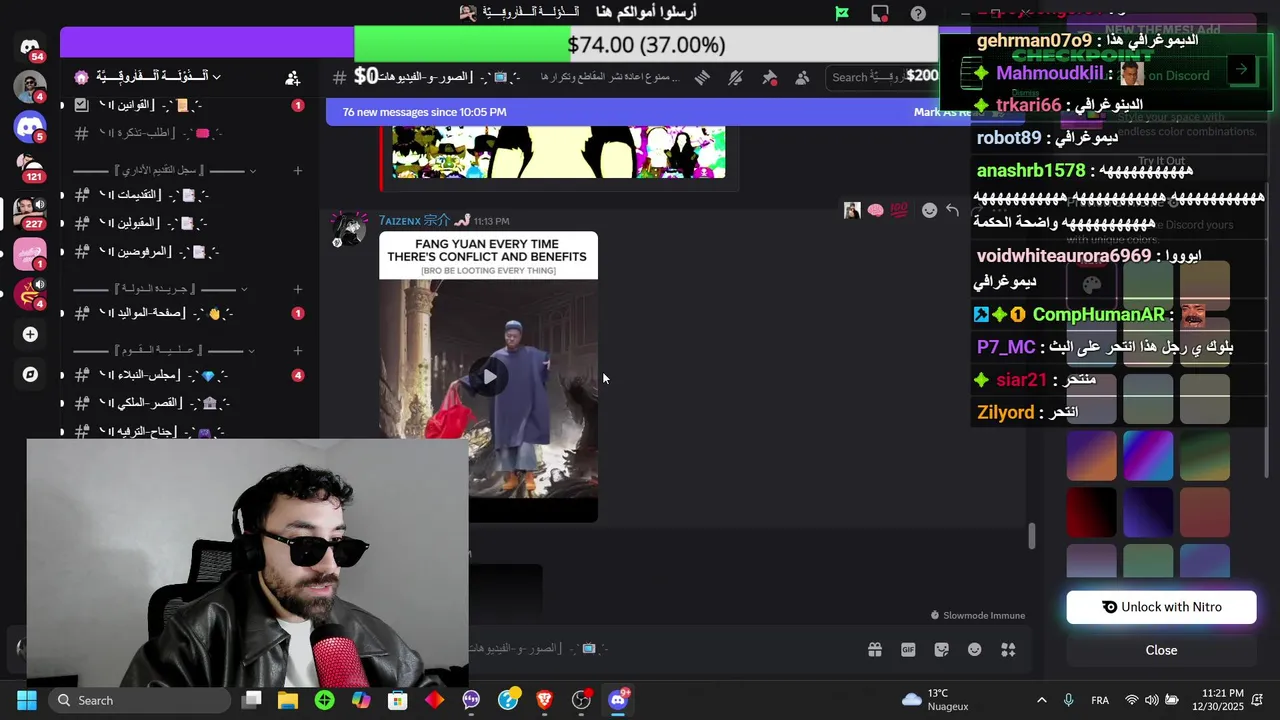
Task: Create channel in علية القوم category
Action: tap(297, 350)
